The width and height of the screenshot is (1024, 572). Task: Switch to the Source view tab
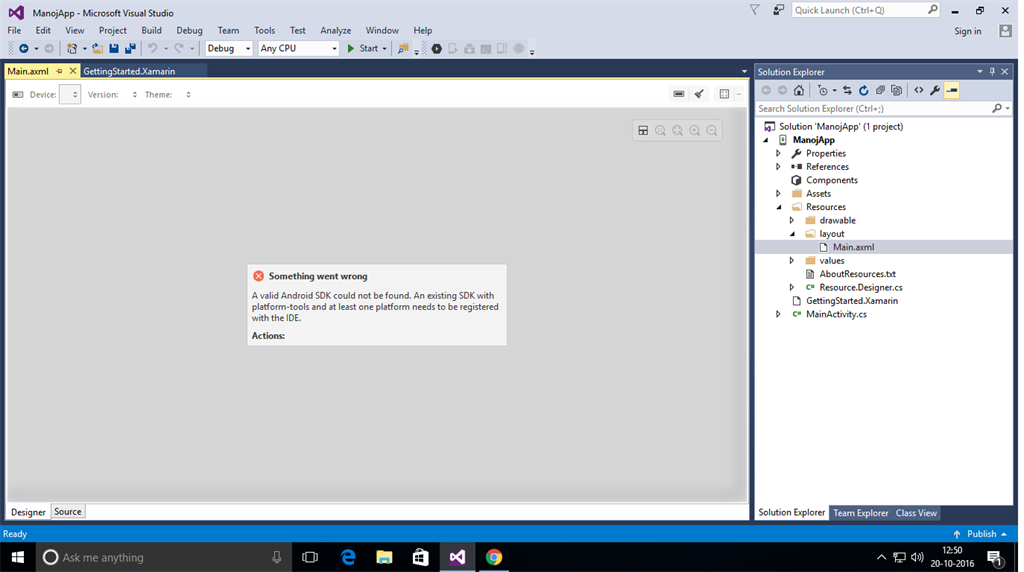pos(68,511)
